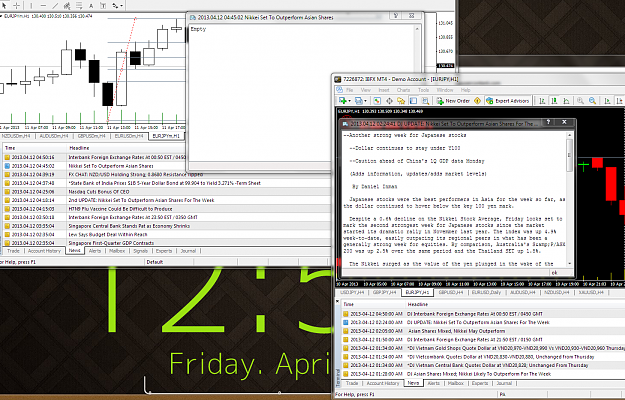Open the Tools menu in IBFX MT4
This screenshot has width=625, height=400.
coord(423,90)
